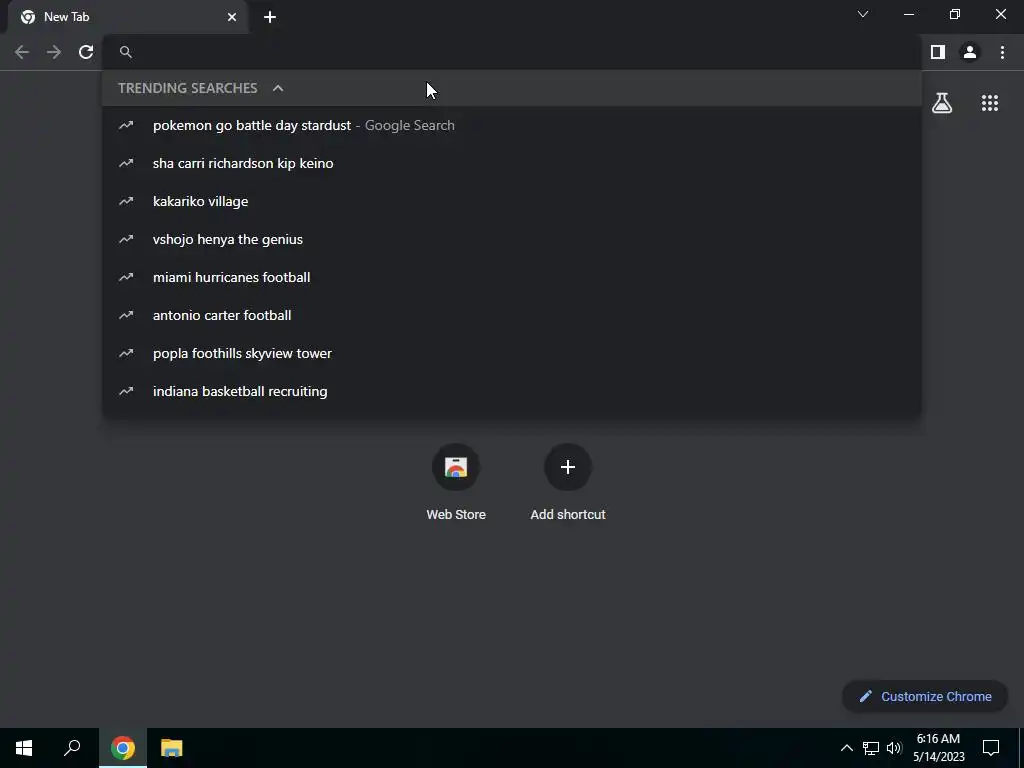Select antonio carter football suggestion
Viewport: 1024px width, 768px height.
[512, 315]
